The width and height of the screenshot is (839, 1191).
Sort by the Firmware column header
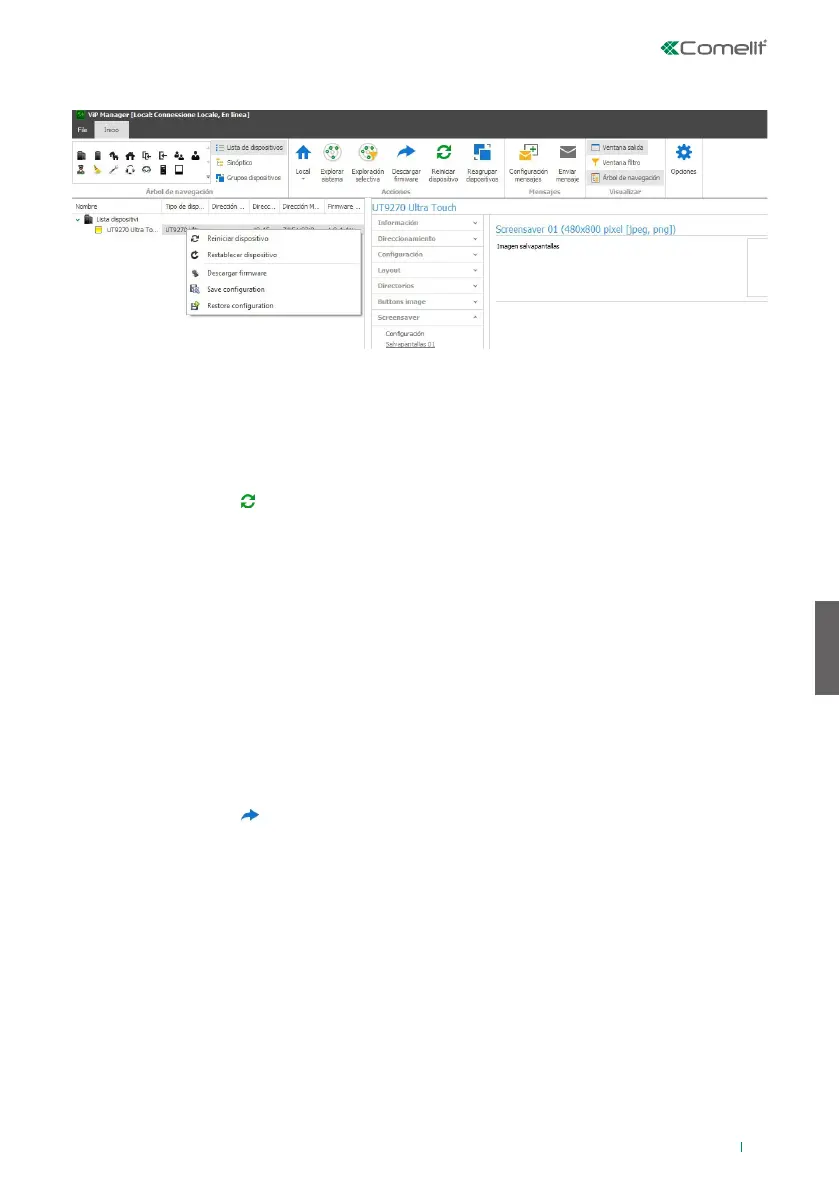click(344, 207)
